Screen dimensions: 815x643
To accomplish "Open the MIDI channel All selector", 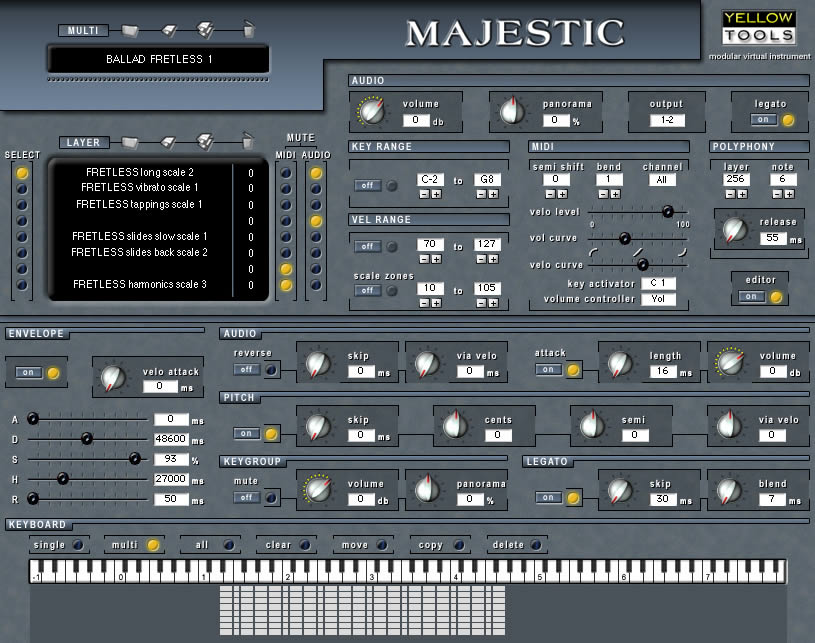I will point(662,179).
